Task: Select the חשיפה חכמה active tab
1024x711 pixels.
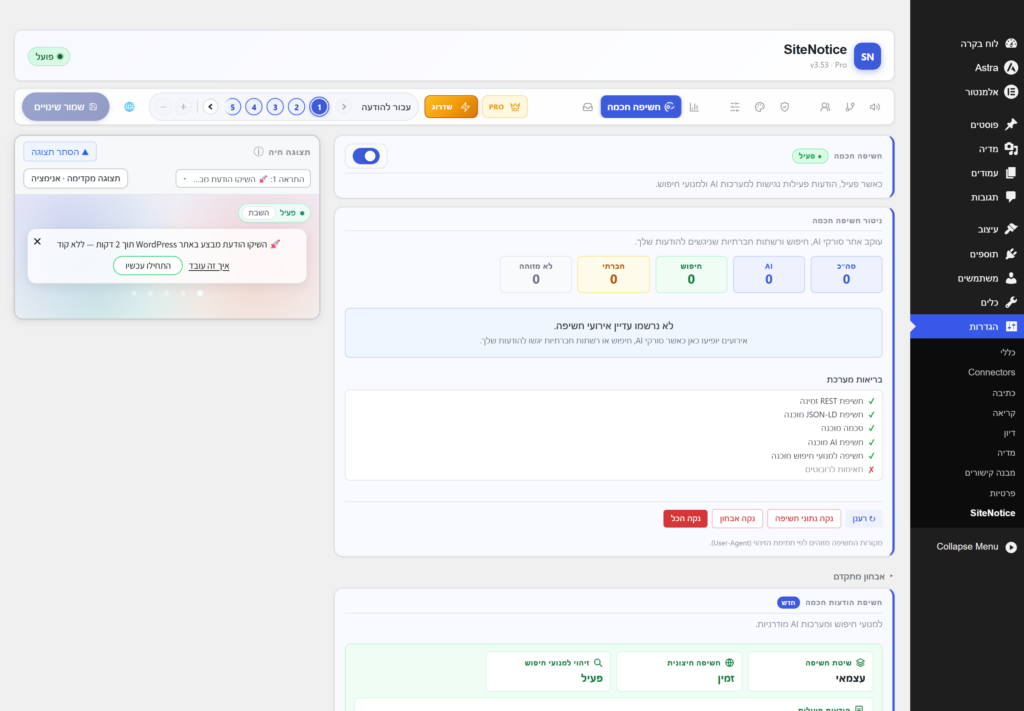Action: click(641, 107)
